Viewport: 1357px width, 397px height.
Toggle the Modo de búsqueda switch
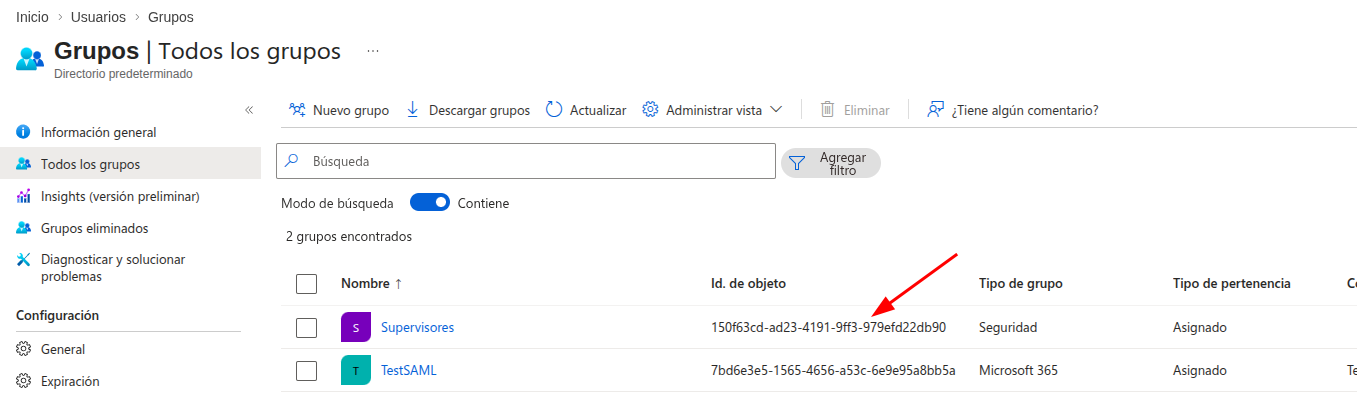click(430, 203)
